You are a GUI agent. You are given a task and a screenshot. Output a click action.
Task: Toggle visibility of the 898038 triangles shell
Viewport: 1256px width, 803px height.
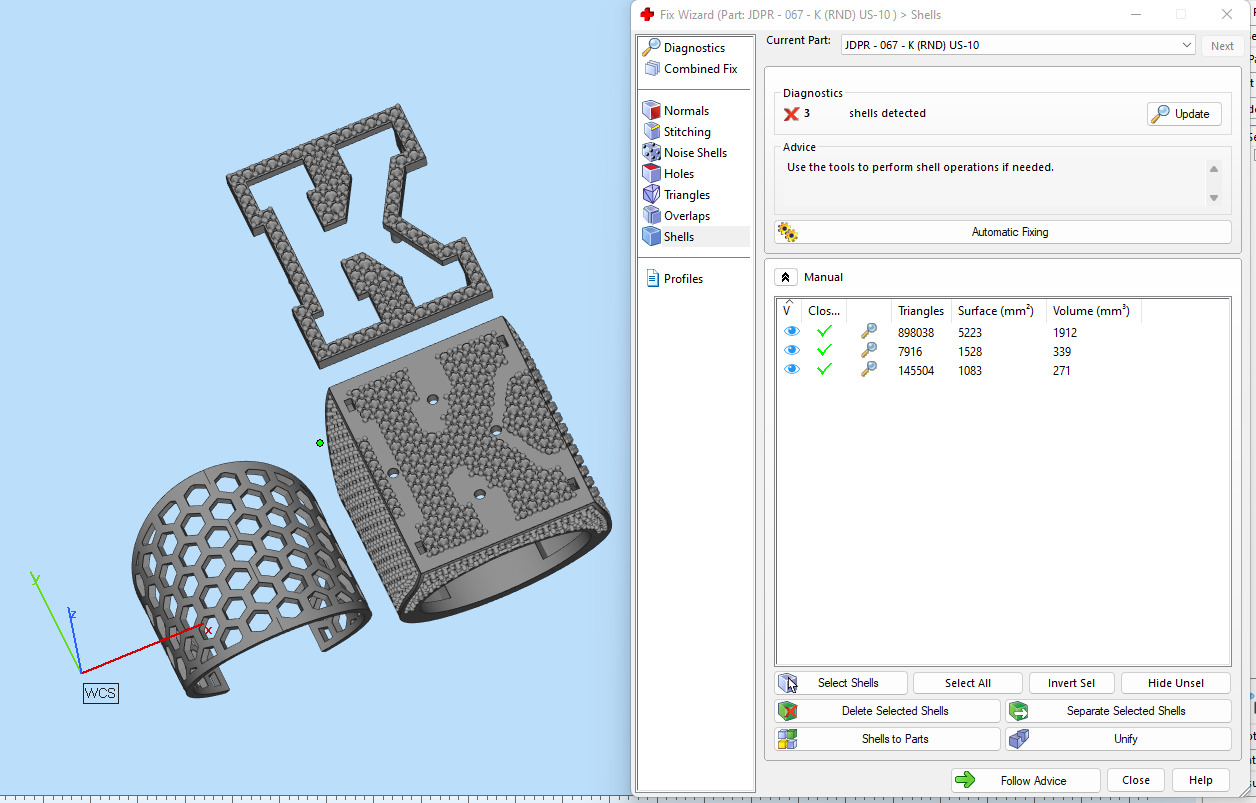tap(792, 332)
